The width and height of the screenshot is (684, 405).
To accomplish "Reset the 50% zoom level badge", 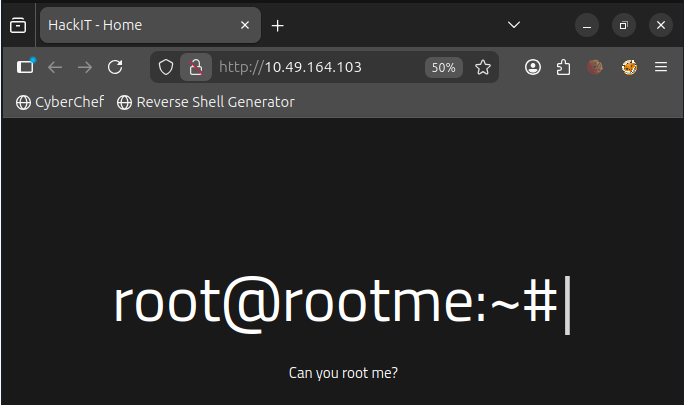I will 443,68.
